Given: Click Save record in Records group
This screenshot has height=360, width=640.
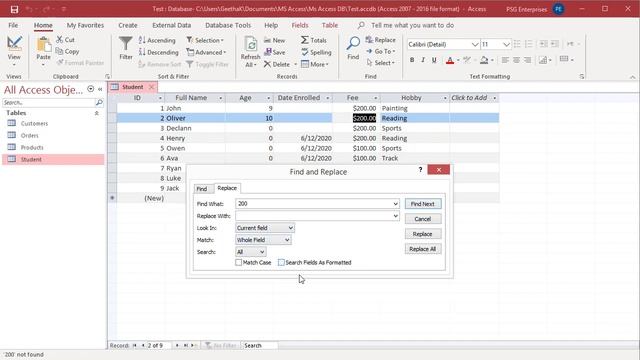Looking at the screenshot, I should pos(275,52).
